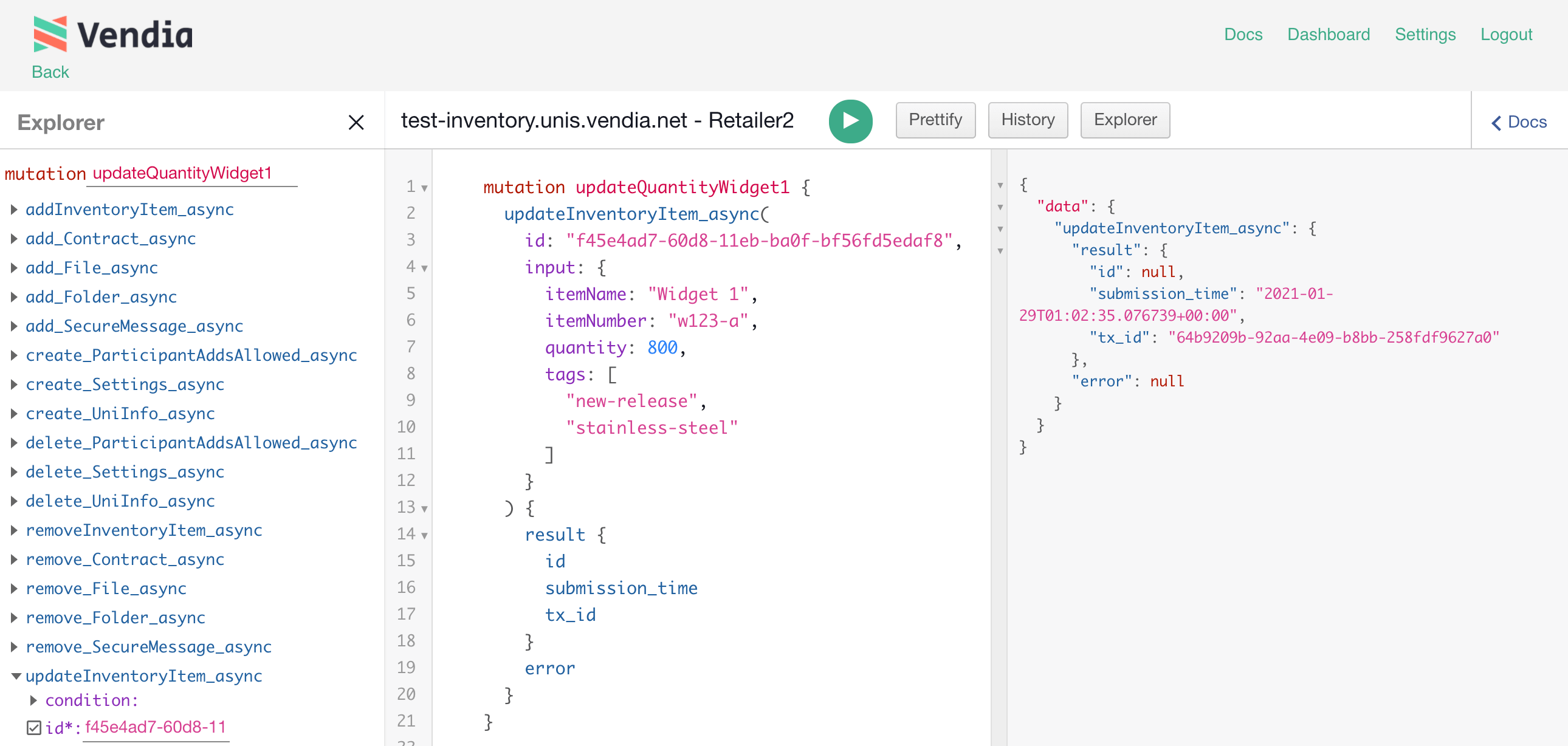Click quantity value 800 in editor

(662, 347)
